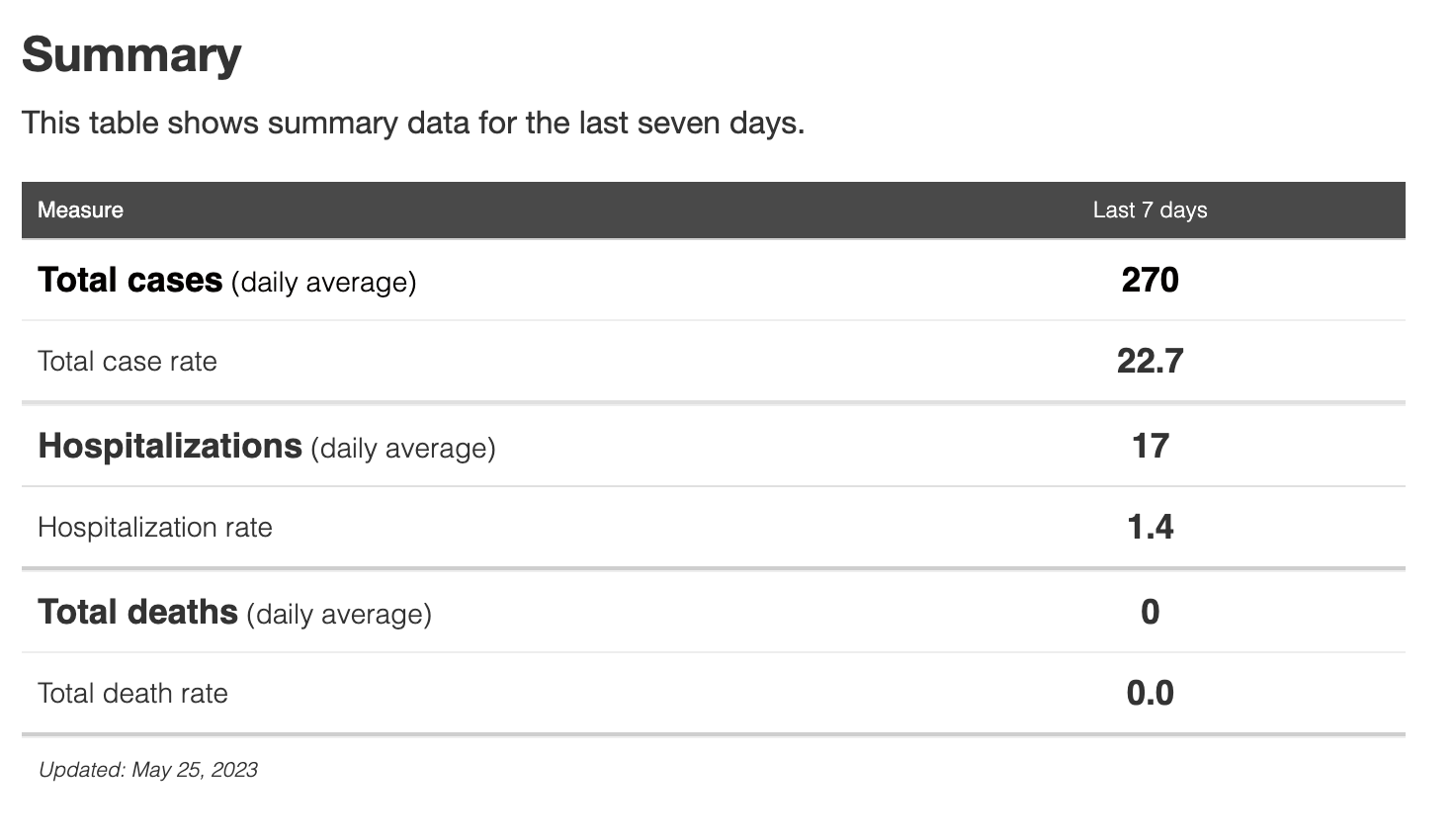
Task: Click the bold Total cases label
Action: (x=129, y=281)
